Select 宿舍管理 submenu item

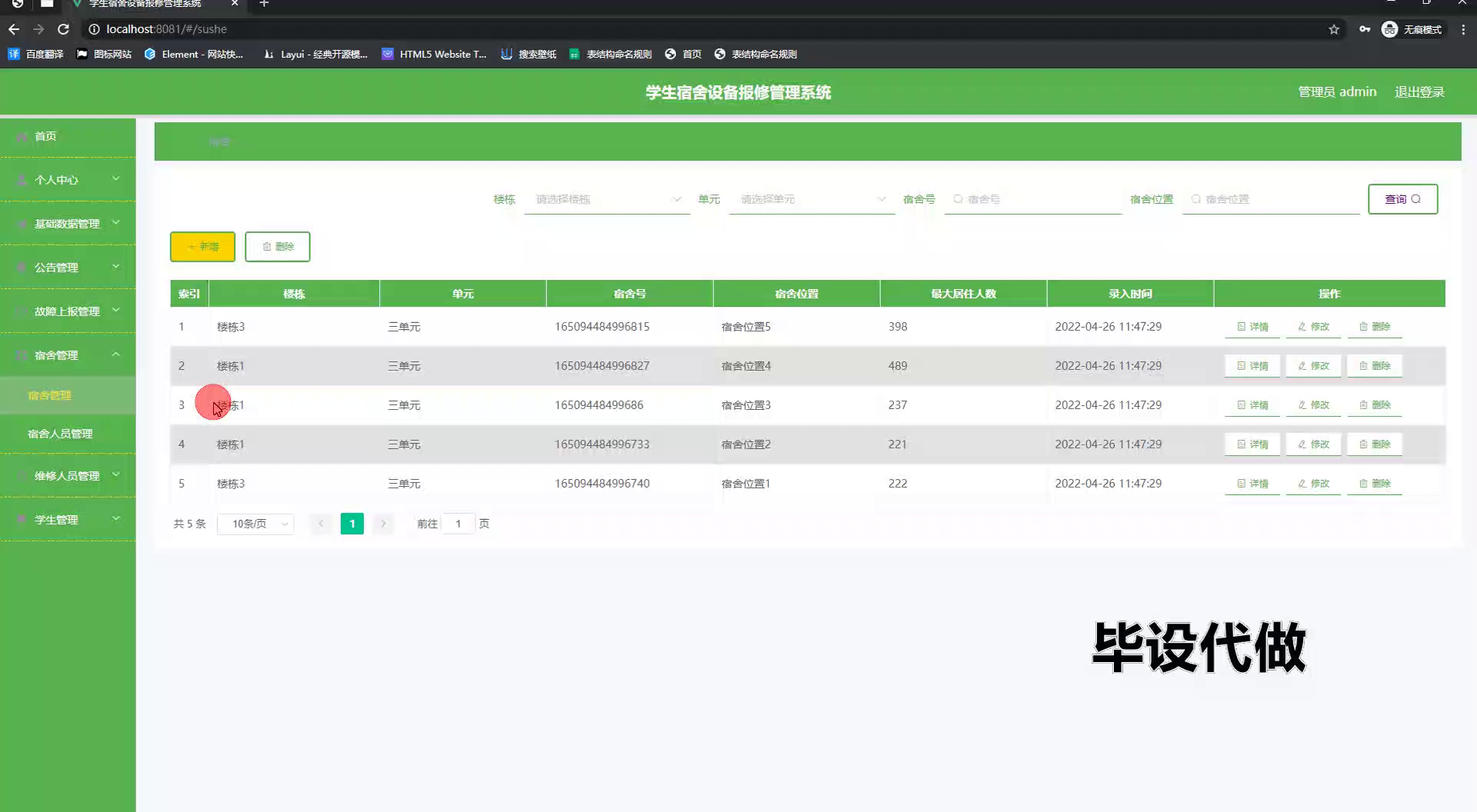pos(68,395)
